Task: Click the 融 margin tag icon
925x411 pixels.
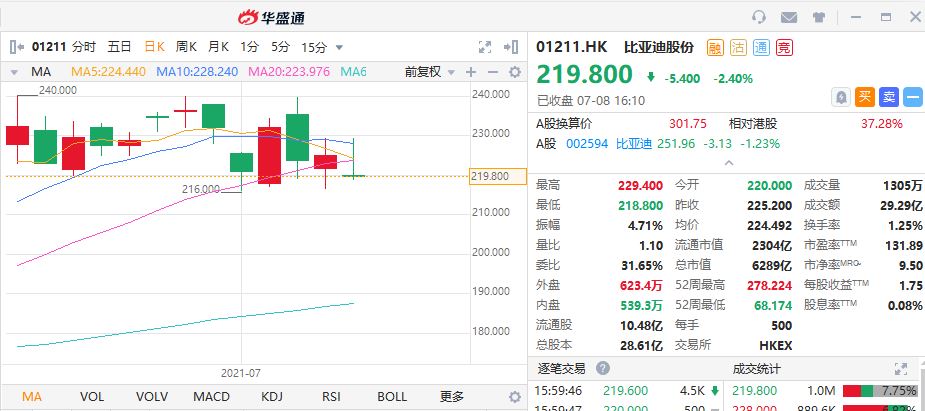Action: [715, 48]
